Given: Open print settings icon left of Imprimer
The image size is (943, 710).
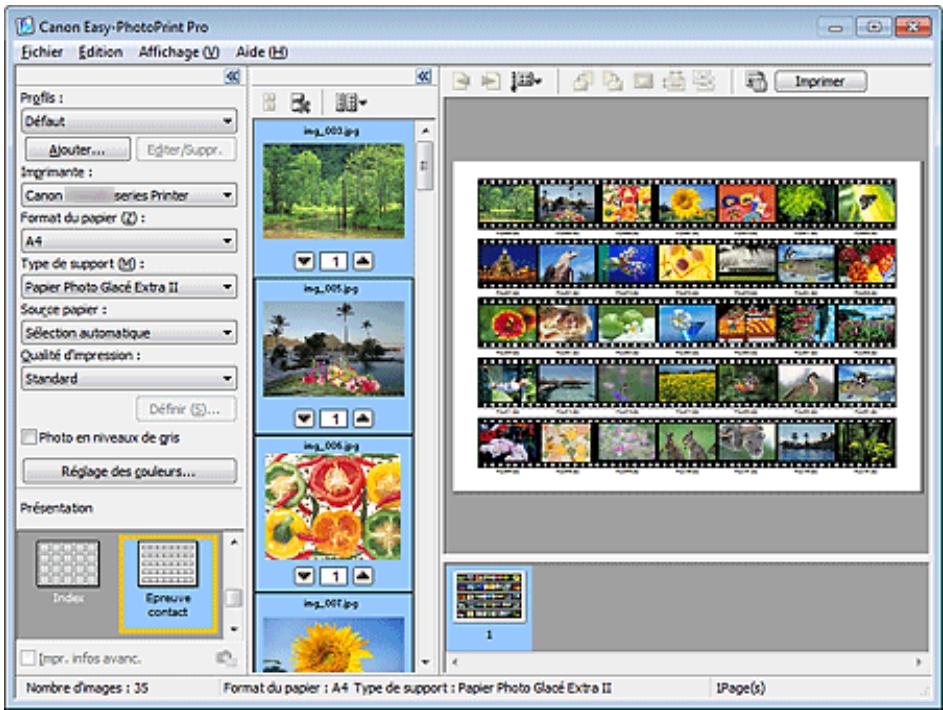Looking at the screenshot, I should 756,81.
